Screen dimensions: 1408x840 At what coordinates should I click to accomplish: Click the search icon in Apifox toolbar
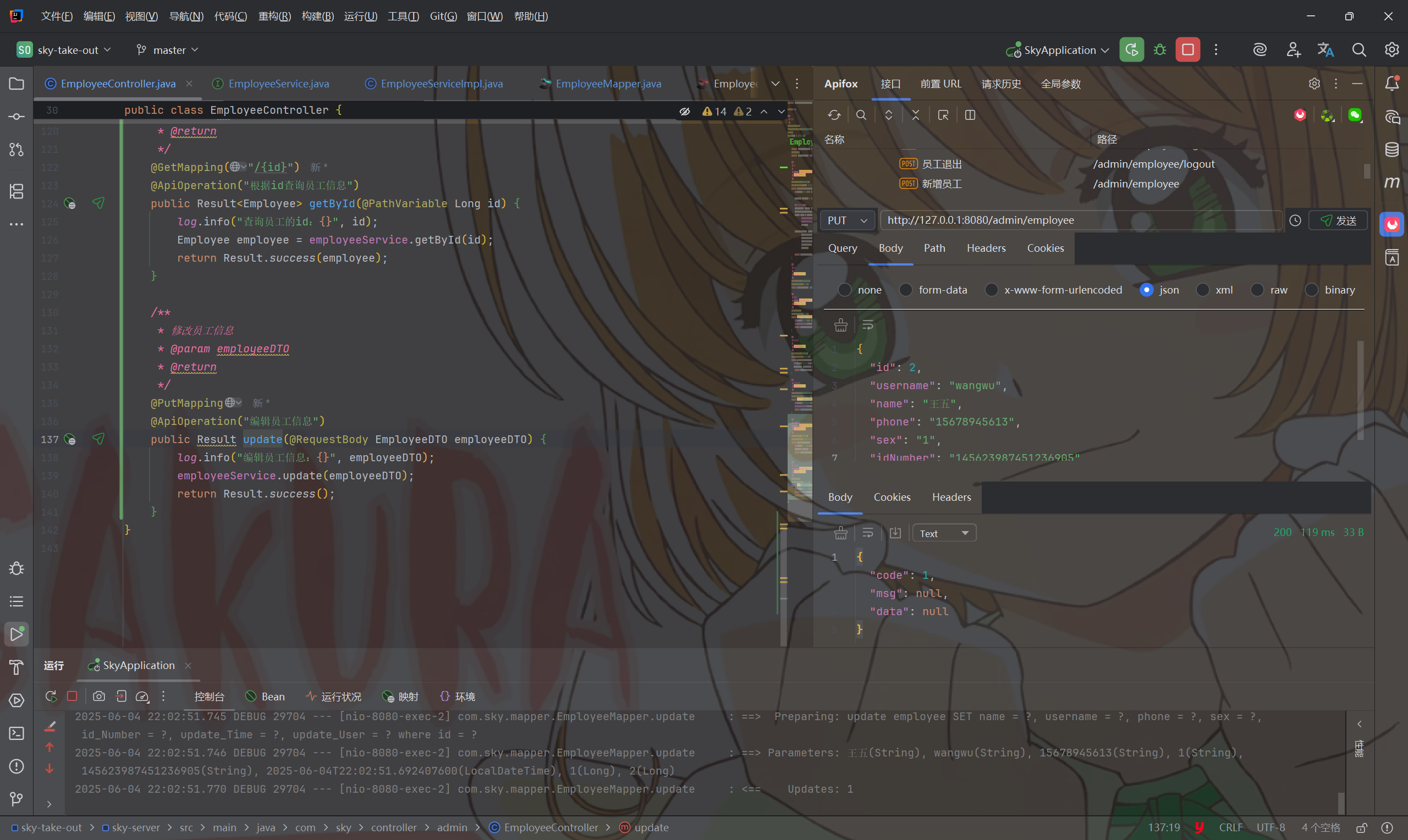(861, 115)
